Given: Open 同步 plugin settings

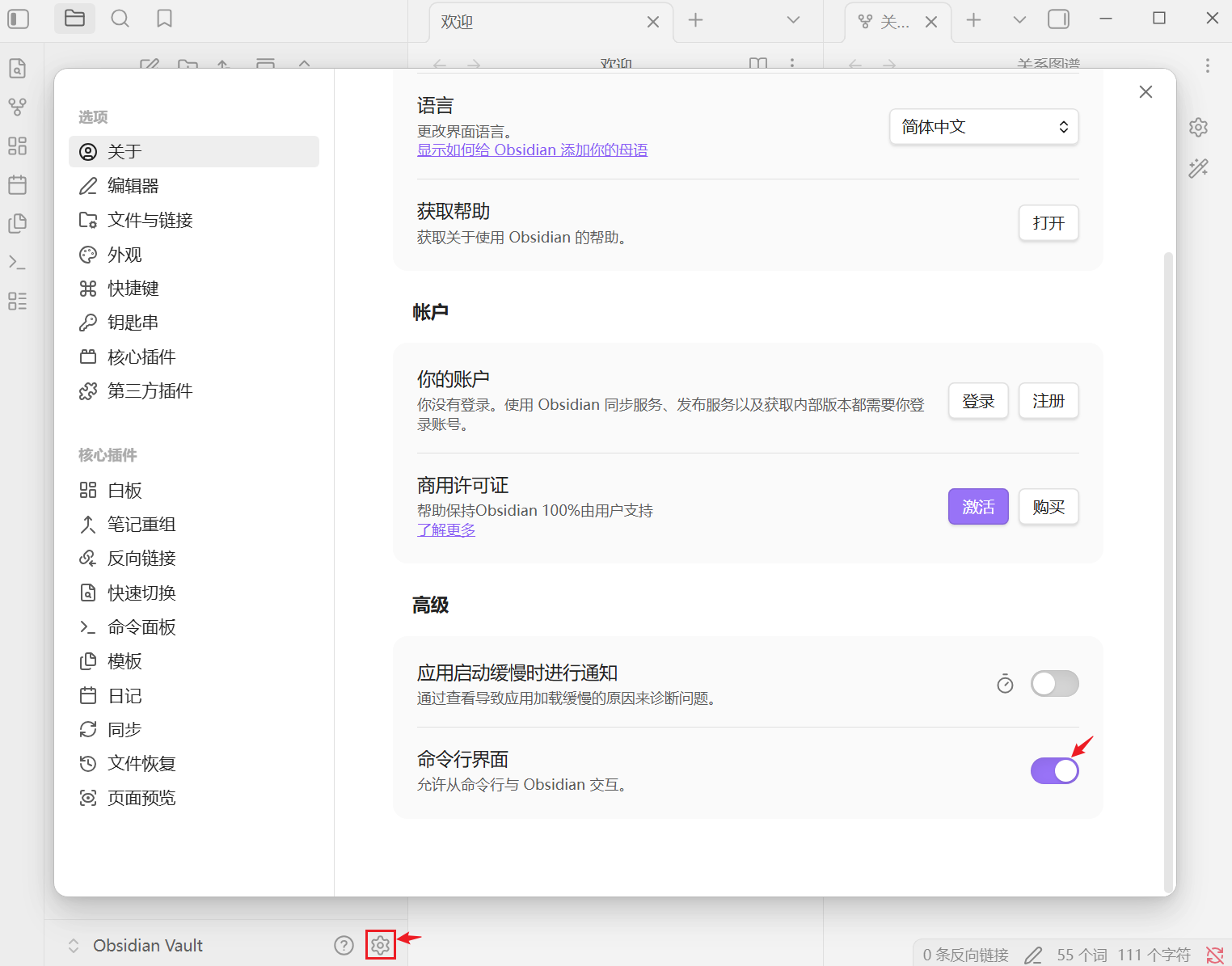Looking at the screenshot, I should pos(194,730).
